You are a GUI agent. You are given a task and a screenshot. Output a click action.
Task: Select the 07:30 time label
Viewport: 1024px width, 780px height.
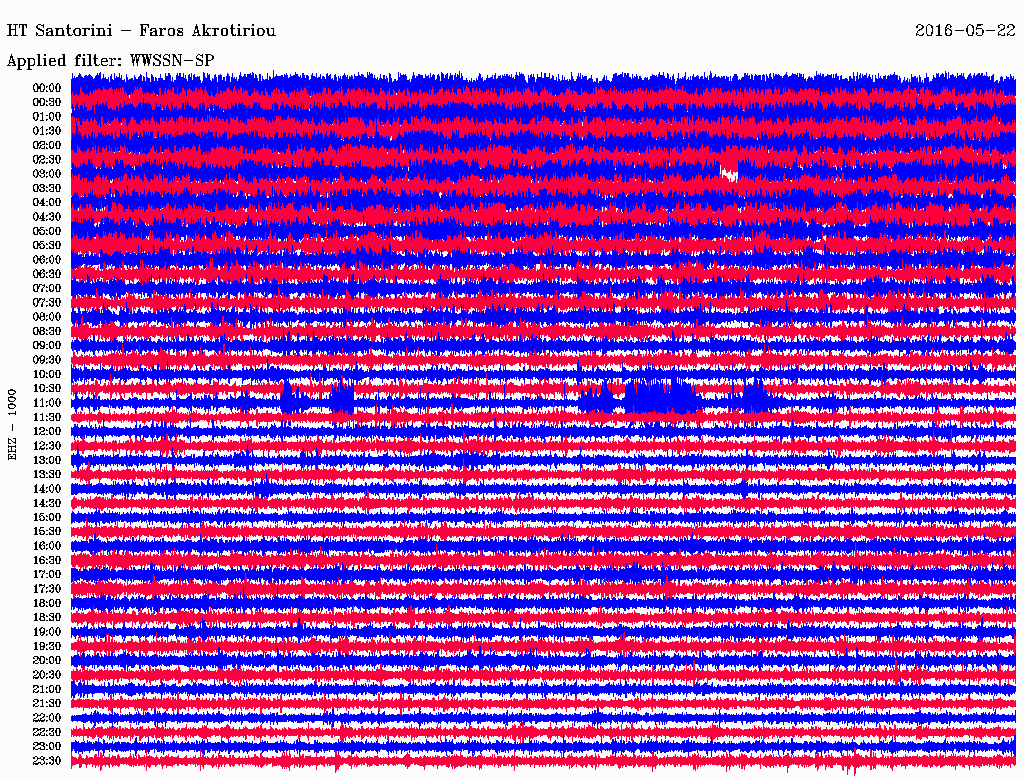(47, 302)
